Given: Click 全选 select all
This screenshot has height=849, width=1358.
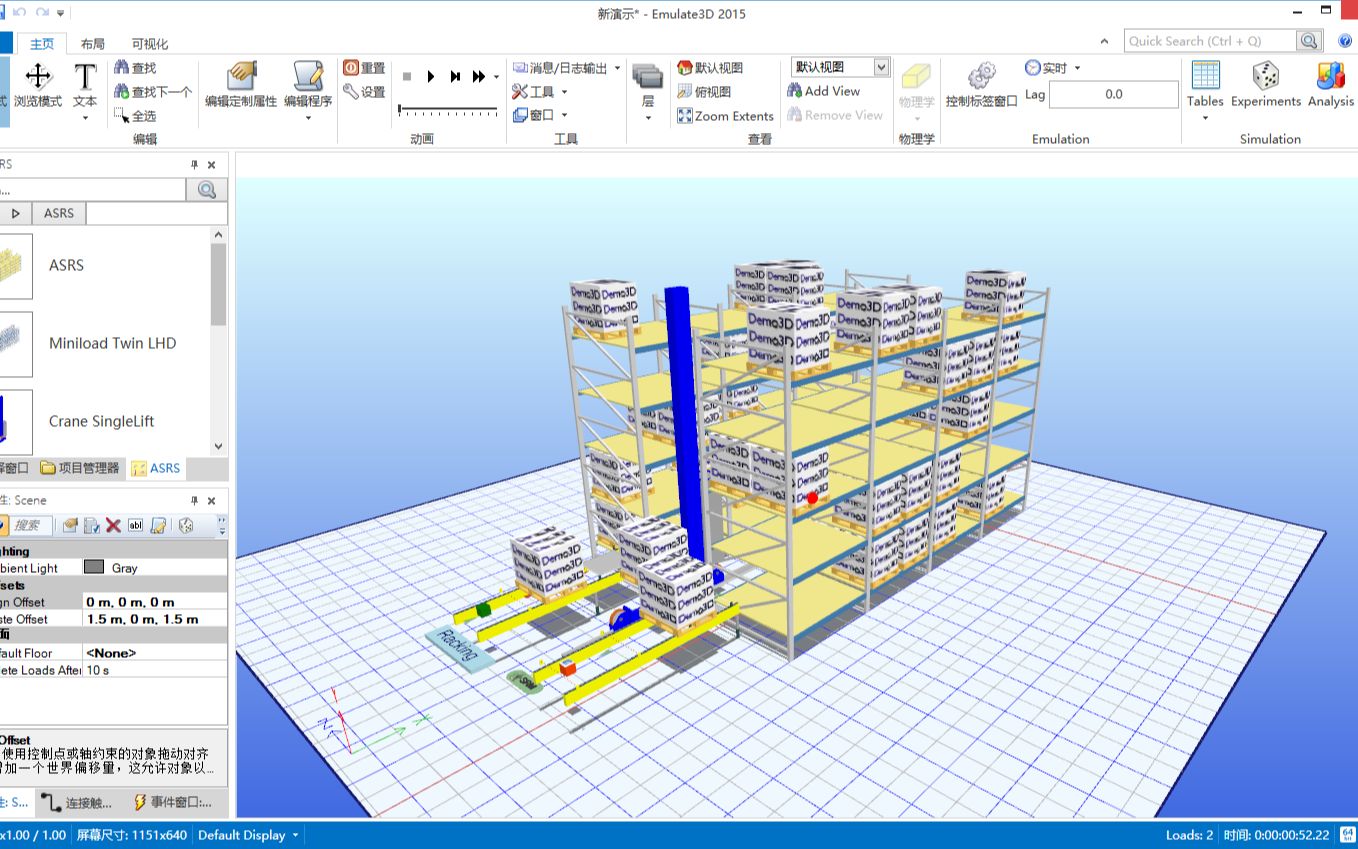Looking at the screenshot, I should pyautogui.click(x=135, y=116).
